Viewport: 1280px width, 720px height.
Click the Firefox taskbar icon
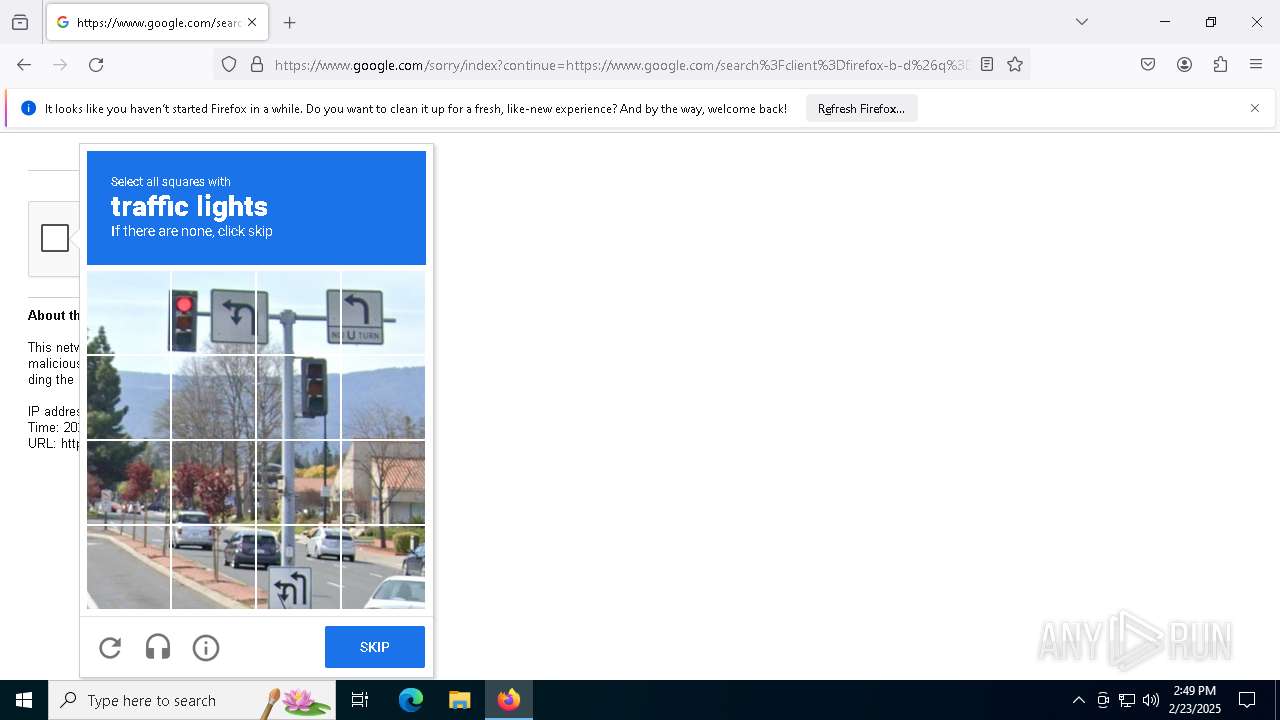(509, 700)
